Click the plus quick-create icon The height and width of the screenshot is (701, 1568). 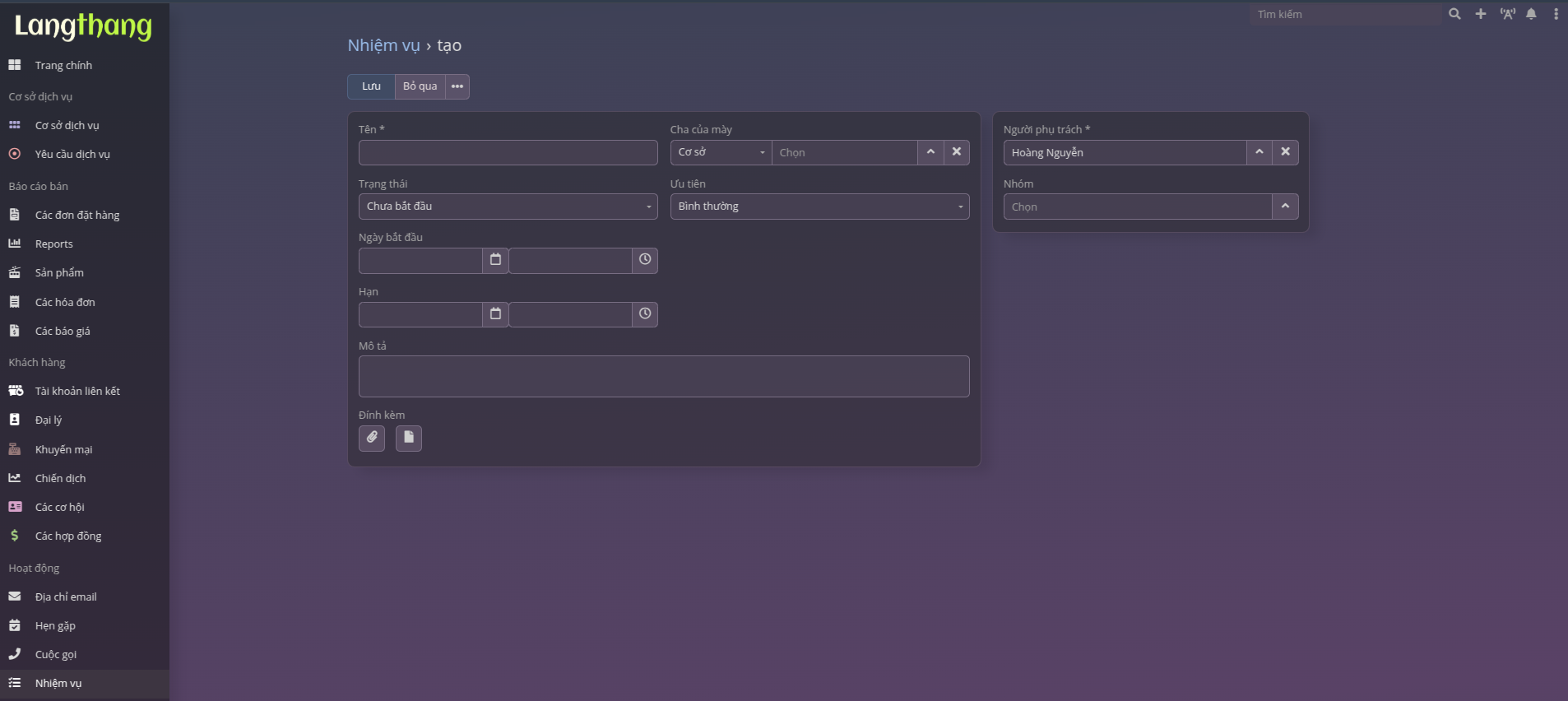(x=1480, y=14)
